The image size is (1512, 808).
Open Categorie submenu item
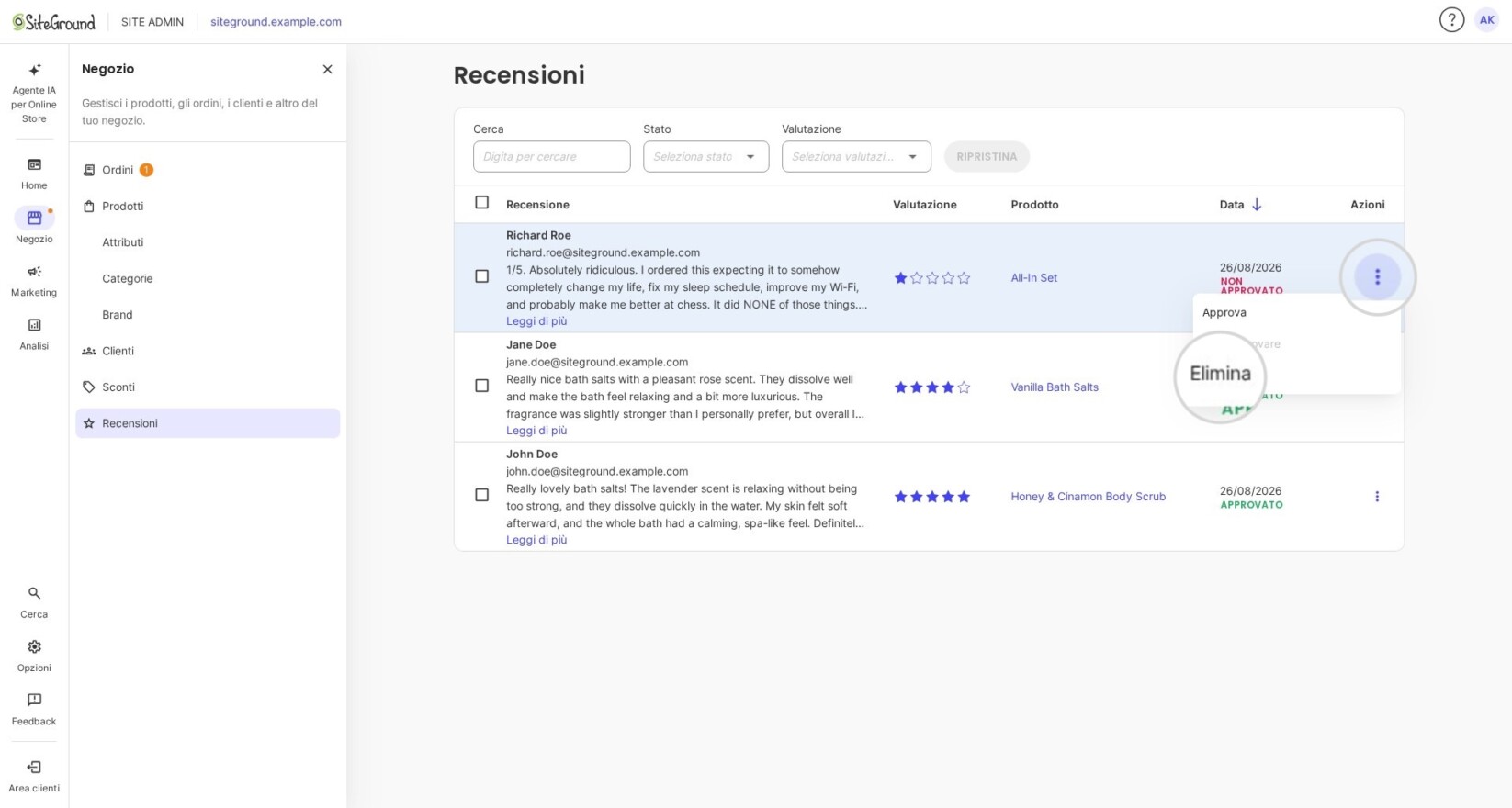127,278
